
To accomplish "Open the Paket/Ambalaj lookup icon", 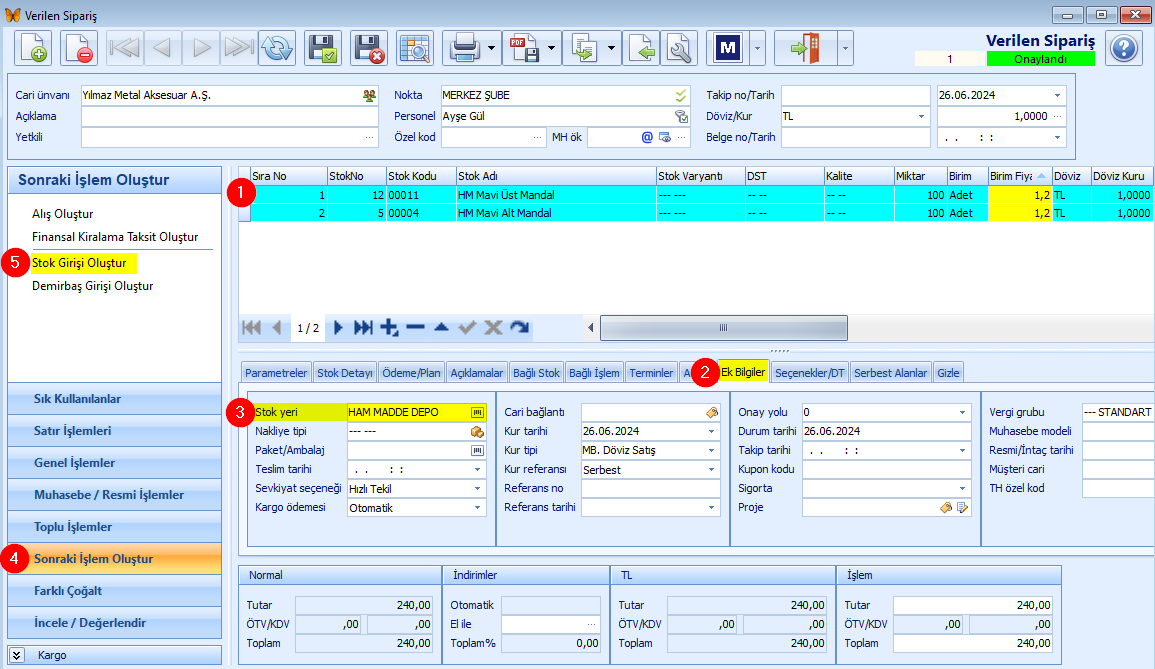I will (477, 450).
